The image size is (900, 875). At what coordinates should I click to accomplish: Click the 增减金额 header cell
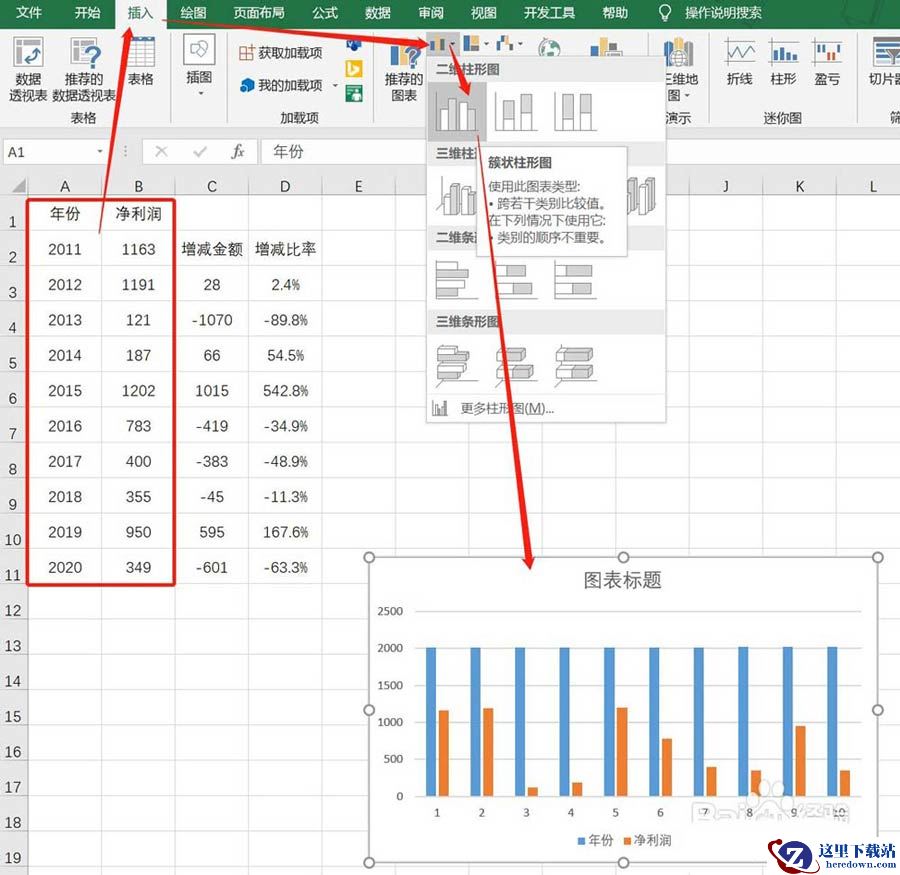pos(212,249)
